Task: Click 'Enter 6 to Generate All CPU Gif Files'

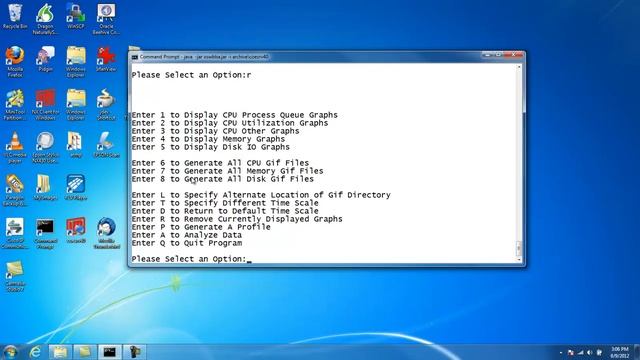Action: coord(220,163)
